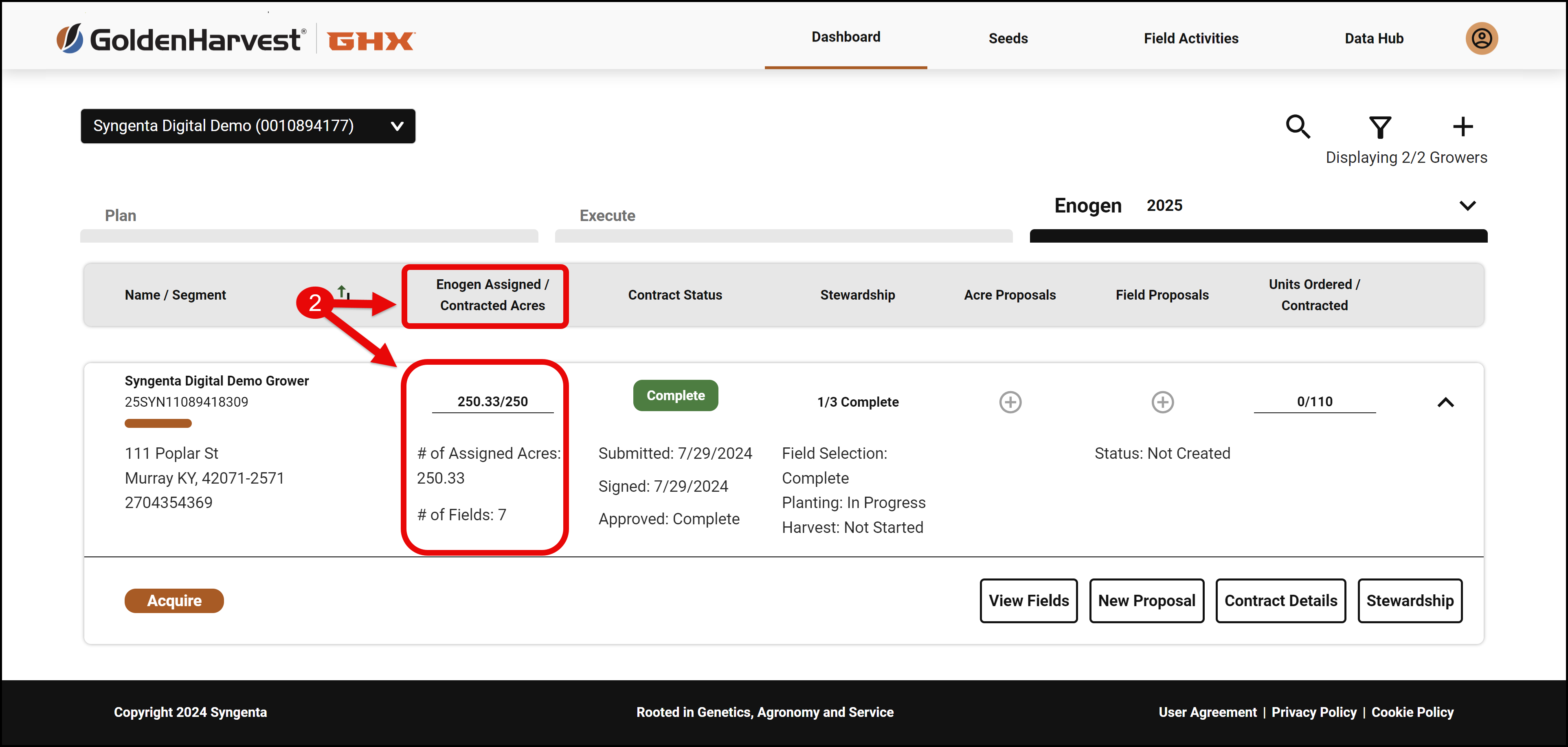This screenshot has width=1568, height=747.
Task: Collapse the Syngenta Digital Demo Grower row
Action: 1445,402
